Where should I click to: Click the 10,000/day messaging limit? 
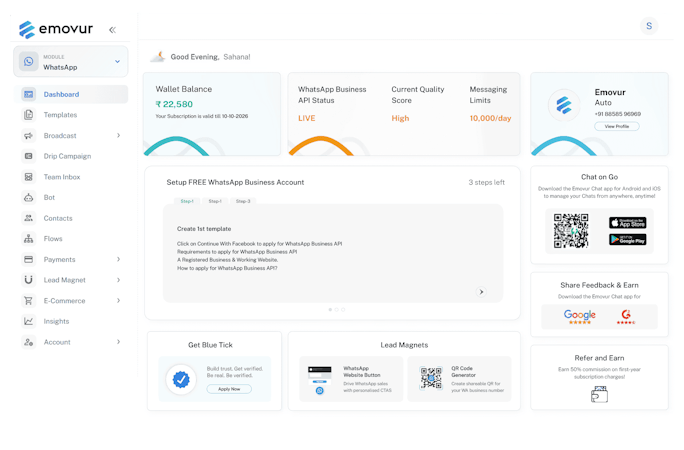click(490, 118)
